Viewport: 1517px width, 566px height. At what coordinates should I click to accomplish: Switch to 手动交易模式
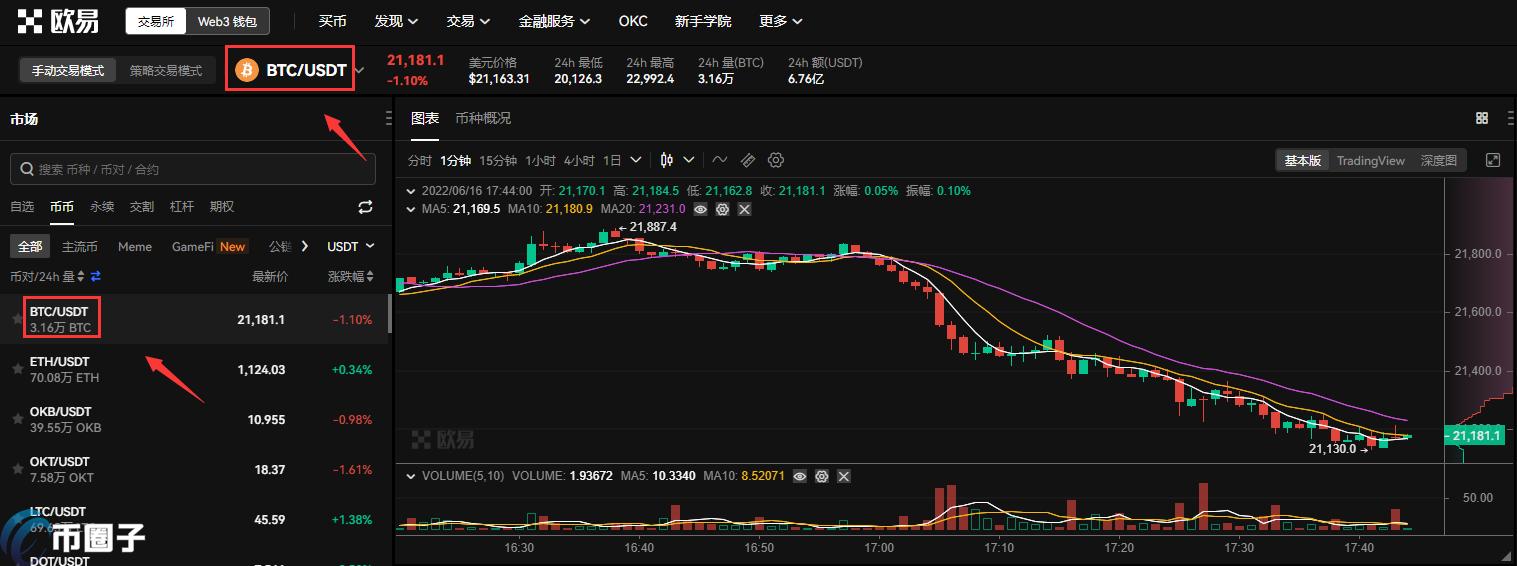pos(68,71)
